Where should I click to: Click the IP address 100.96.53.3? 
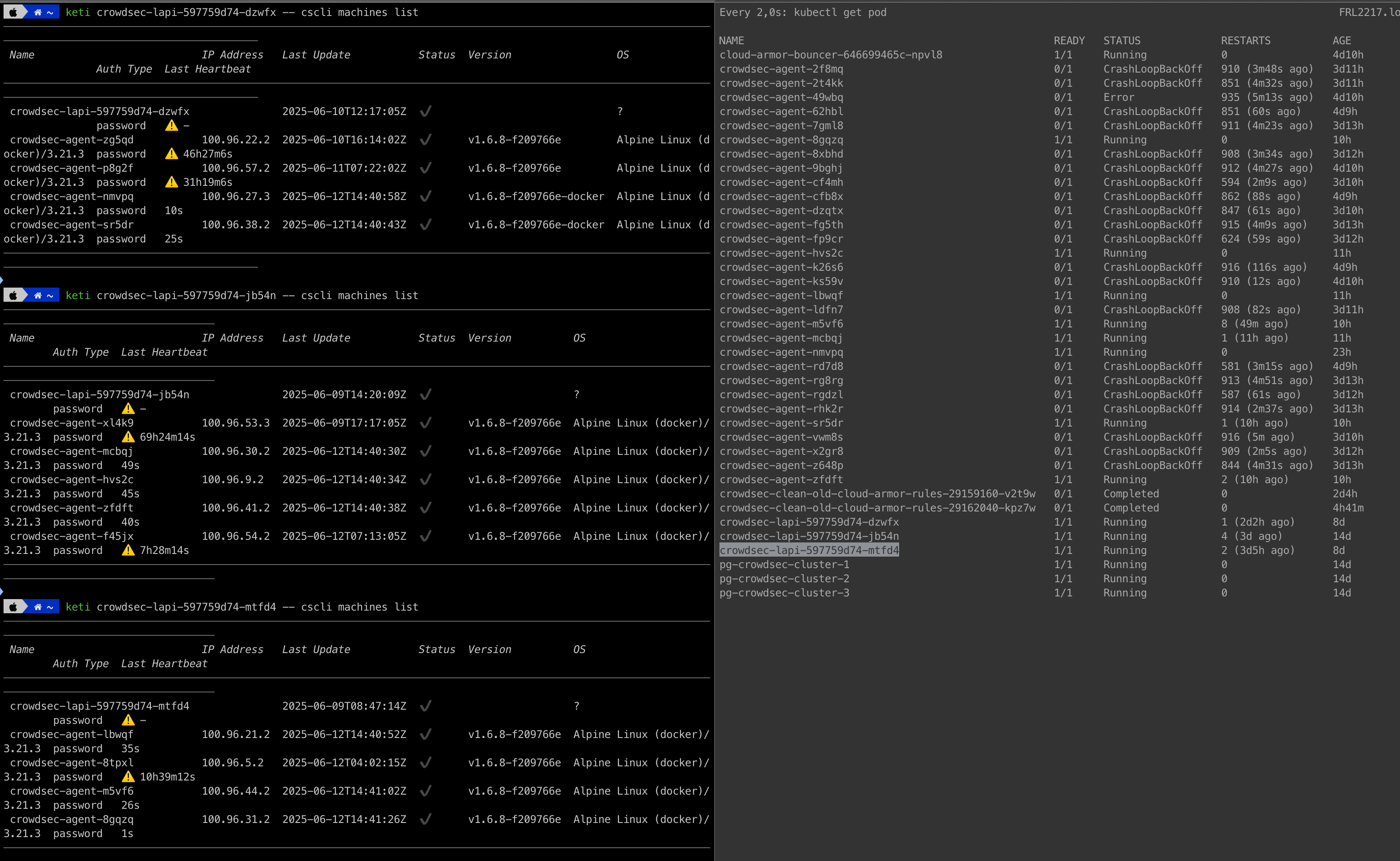coord(236,423)
